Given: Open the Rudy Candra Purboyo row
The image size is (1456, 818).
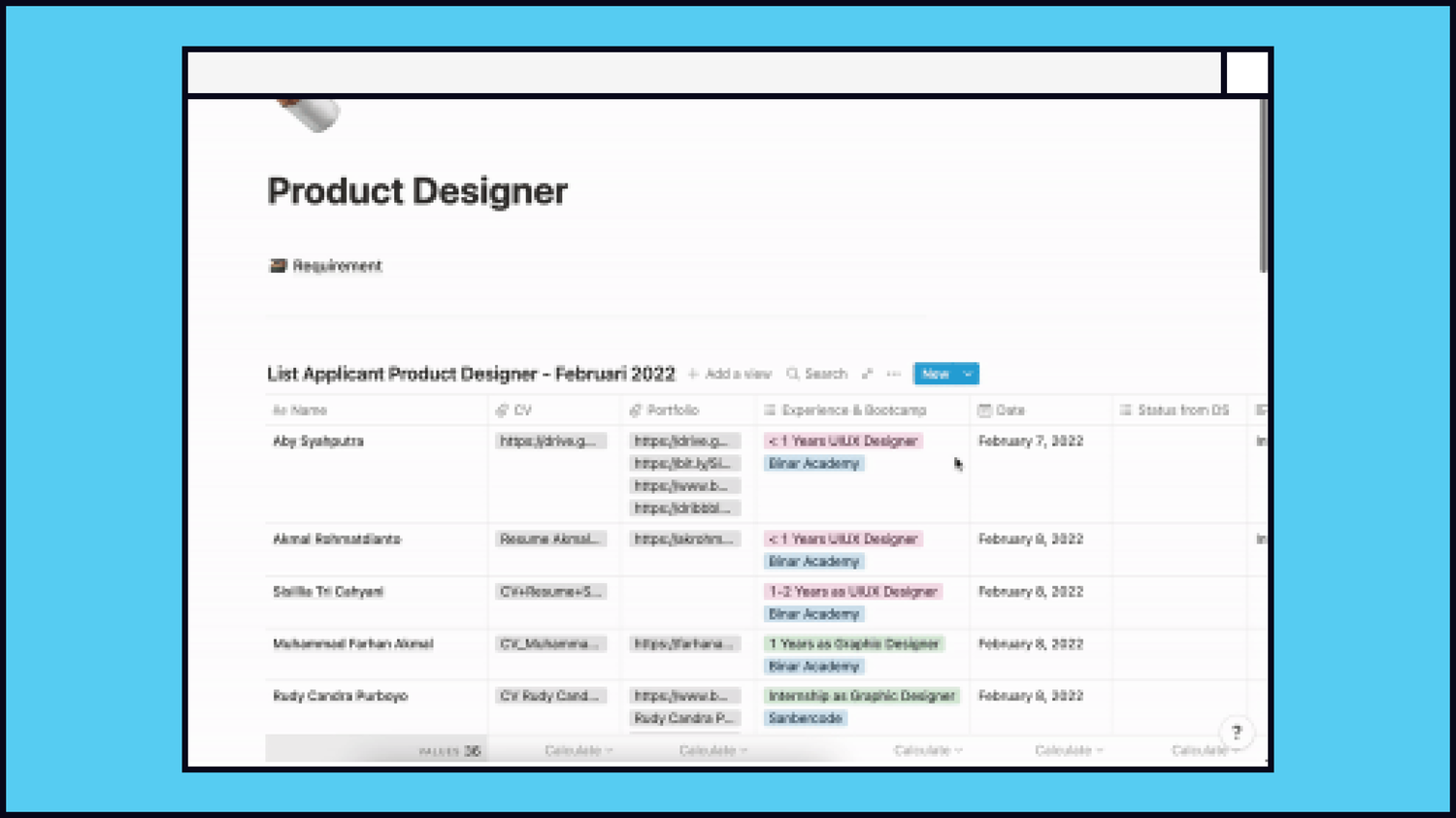Looking at the screenshot, I should [341, 697].
